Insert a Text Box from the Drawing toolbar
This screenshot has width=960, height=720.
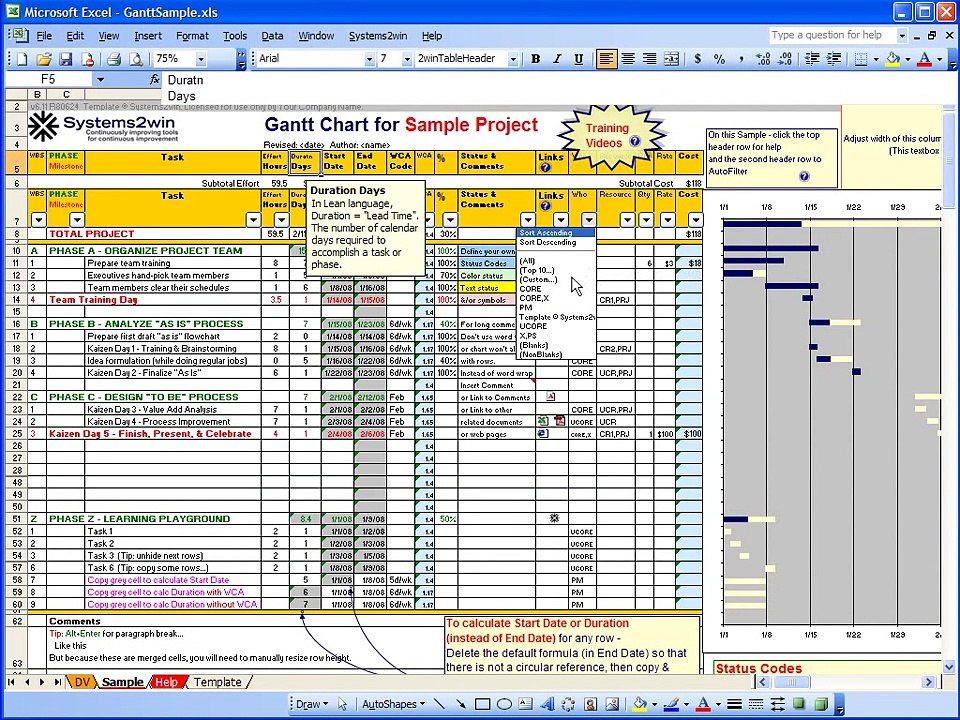click(525, 704)
